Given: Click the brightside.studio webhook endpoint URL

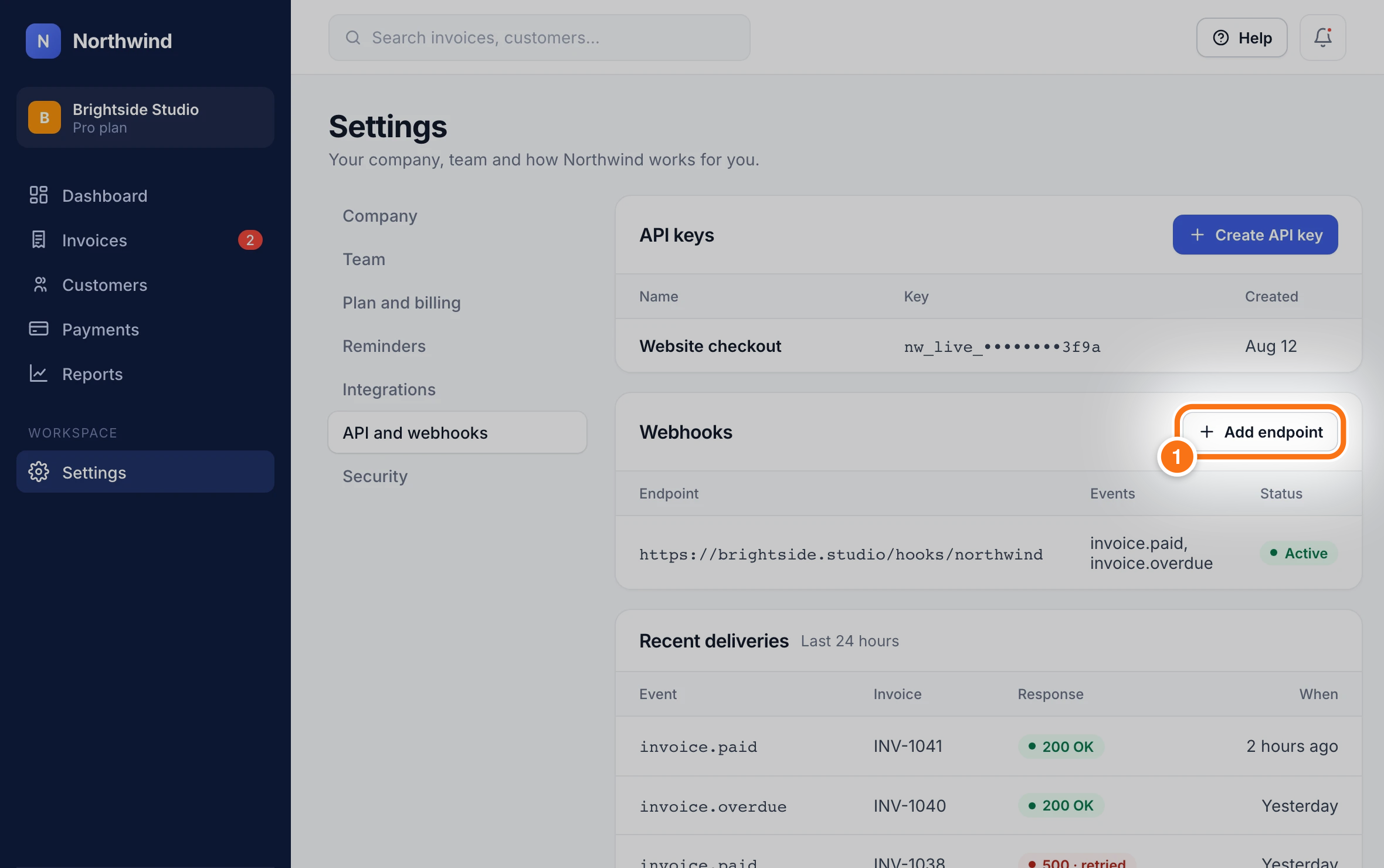Looking at the screenshot, I should tap(841, 554).
